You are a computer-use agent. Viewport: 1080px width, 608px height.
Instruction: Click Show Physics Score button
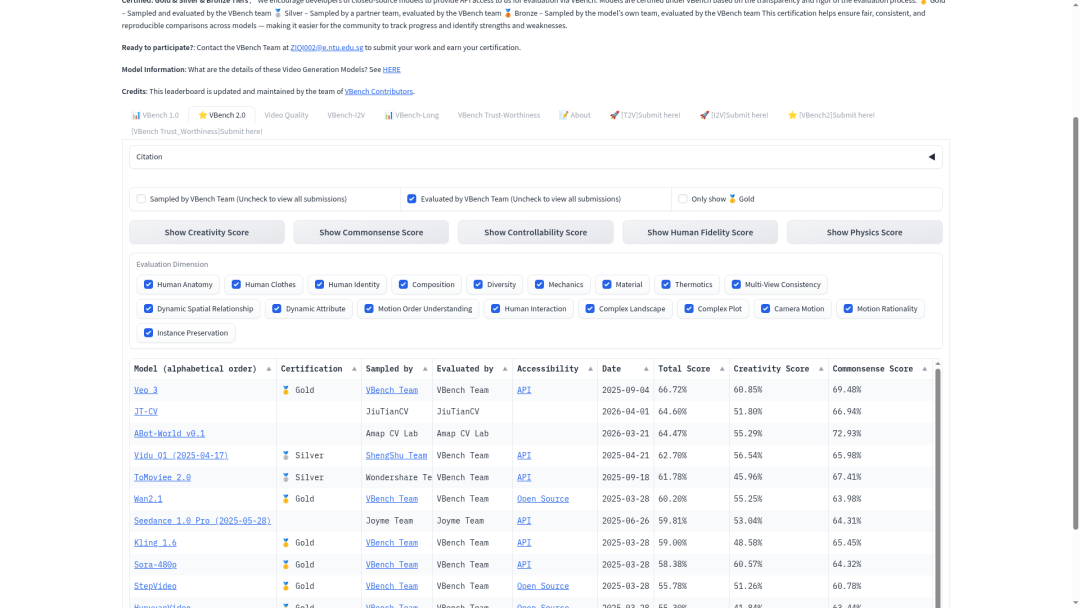(x=864, y=232)
